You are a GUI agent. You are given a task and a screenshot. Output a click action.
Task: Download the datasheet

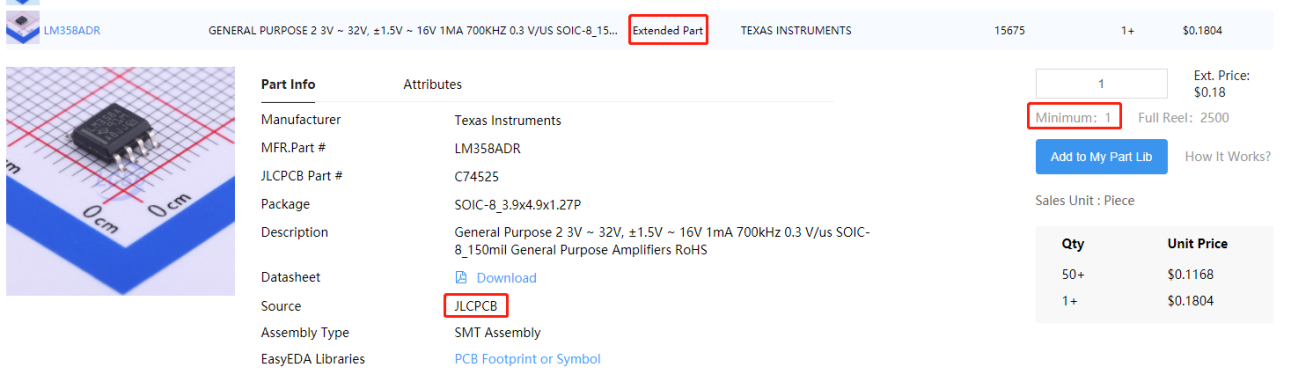pyautogui.click(x=506, y=278)
